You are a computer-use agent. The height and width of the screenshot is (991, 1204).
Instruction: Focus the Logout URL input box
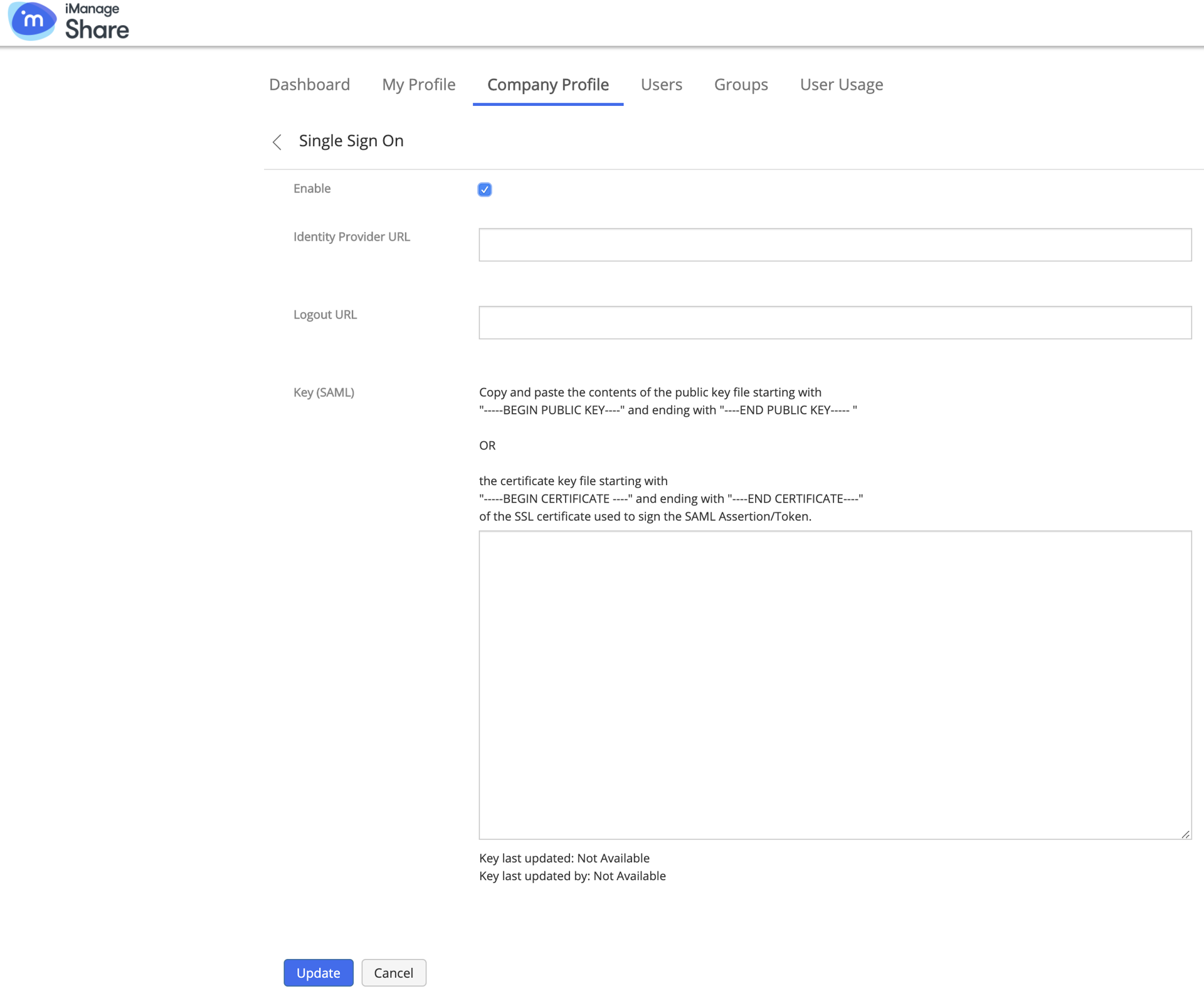coord(835,323)
